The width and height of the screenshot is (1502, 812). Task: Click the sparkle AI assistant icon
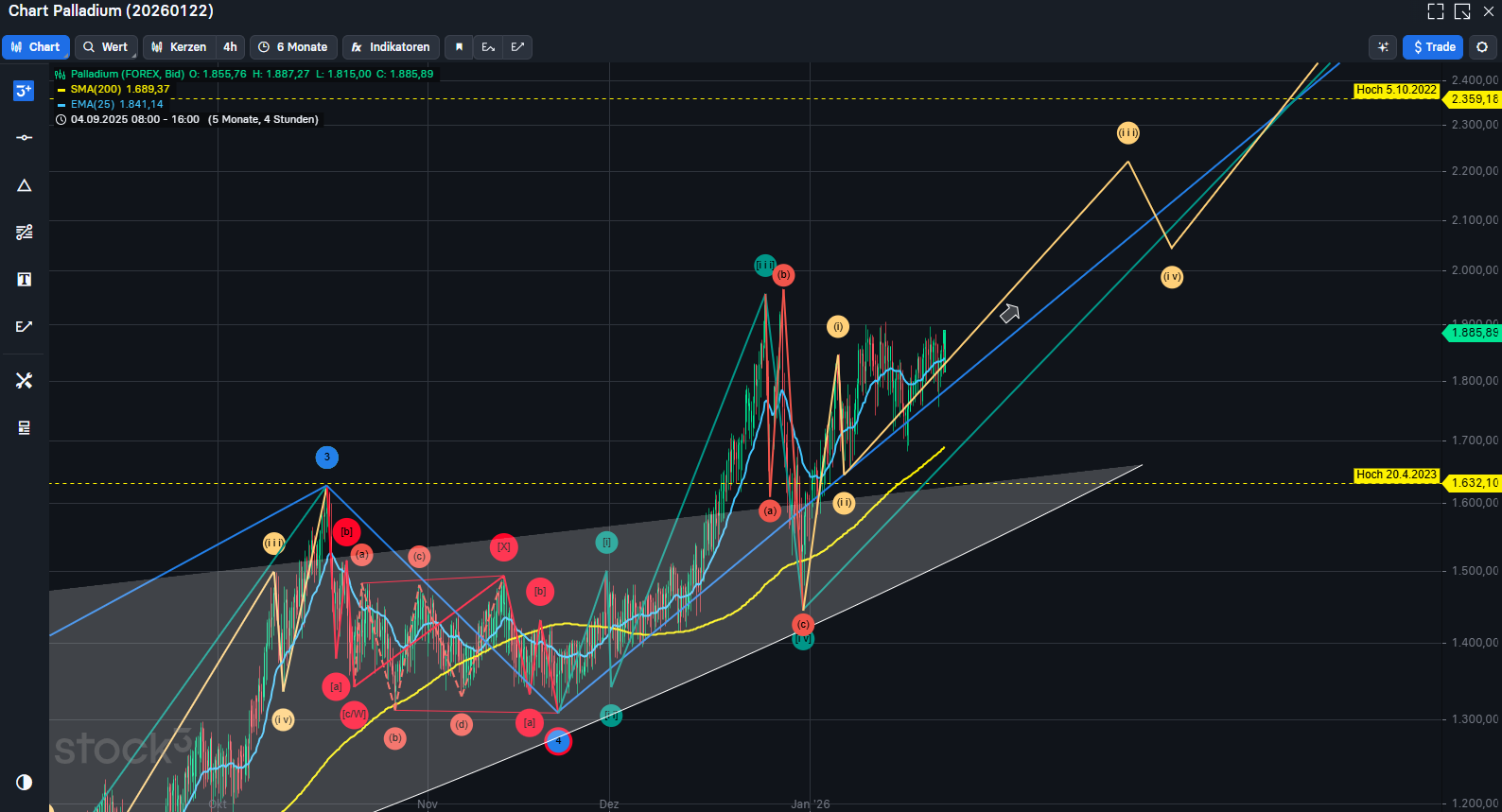(1383, 47)
